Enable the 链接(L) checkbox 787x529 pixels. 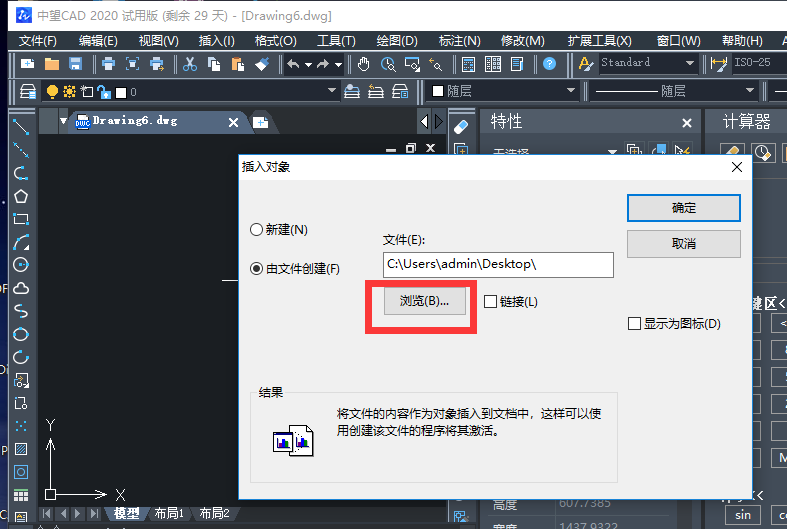point(491,301)
